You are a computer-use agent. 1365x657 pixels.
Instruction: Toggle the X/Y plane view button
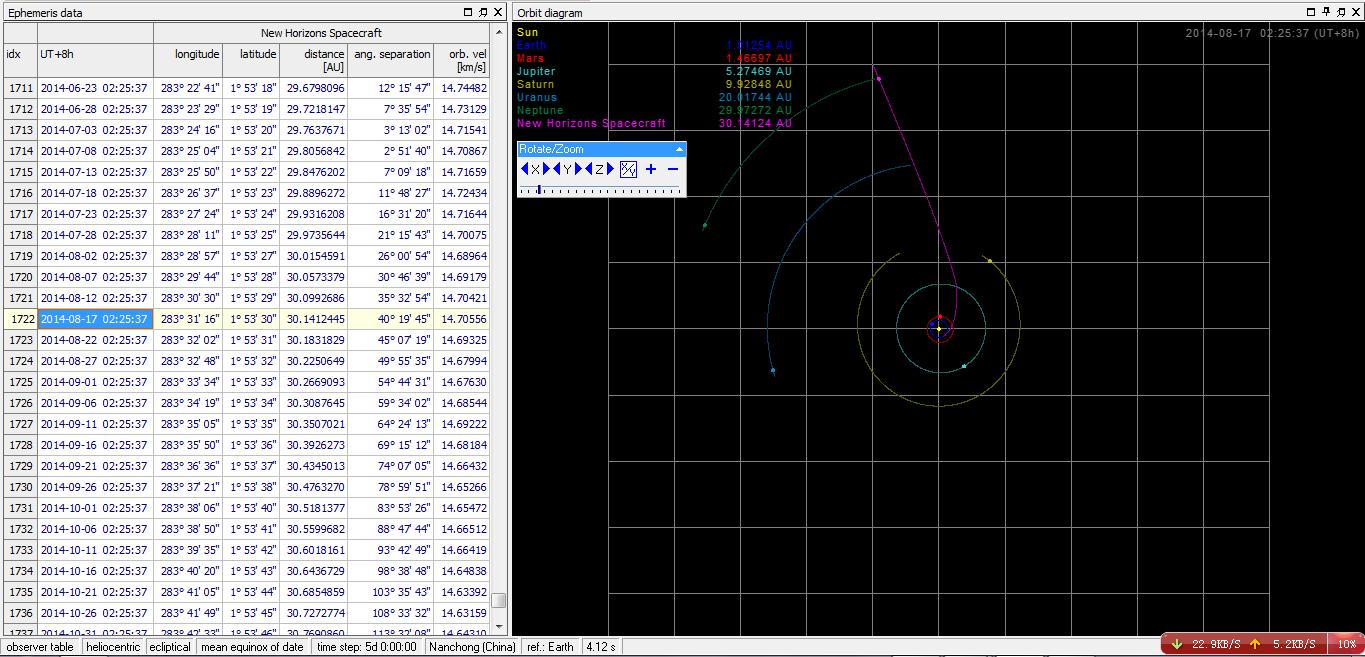628,169
